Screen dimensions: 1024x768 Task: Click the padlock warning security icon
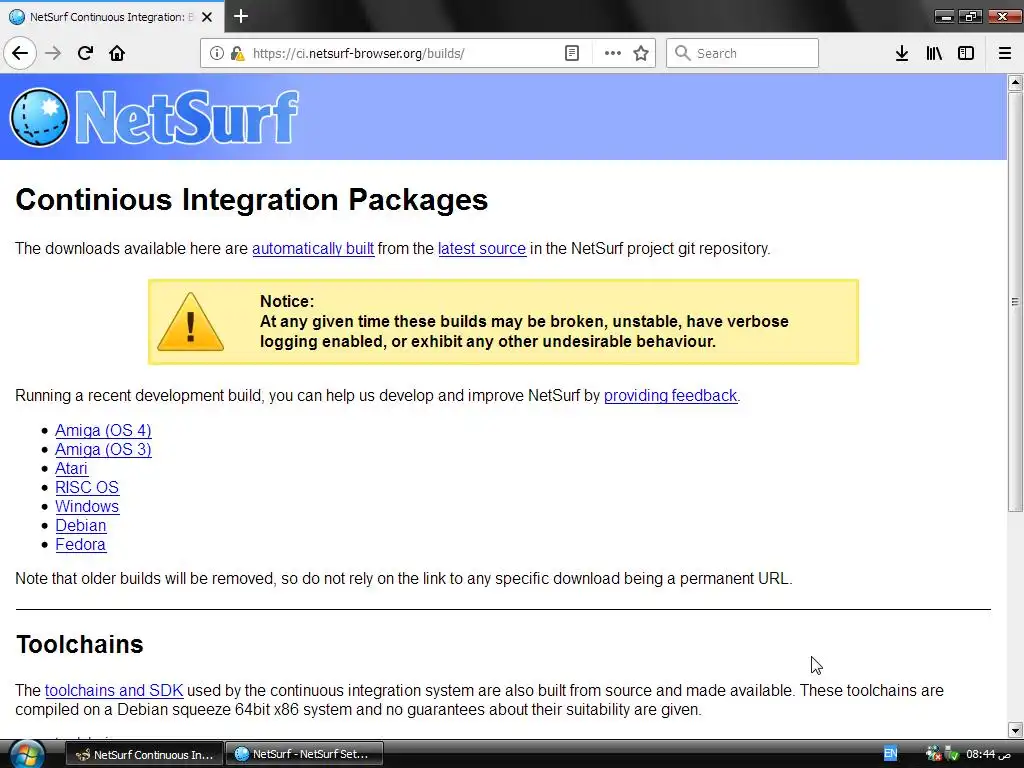pos(237,53)
